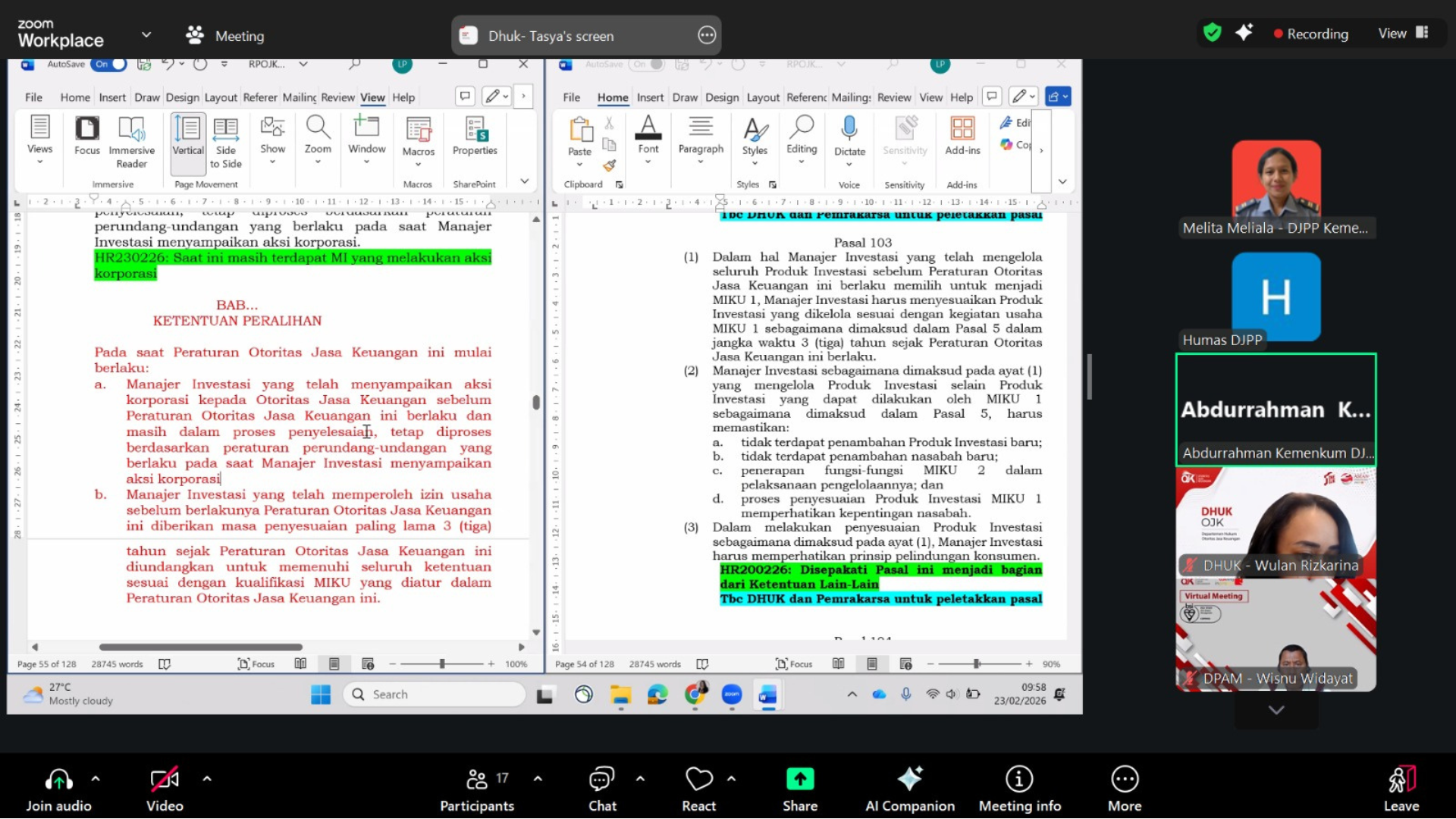
Task: Toggle Vertical page movement mode
Action: [187, 136]
